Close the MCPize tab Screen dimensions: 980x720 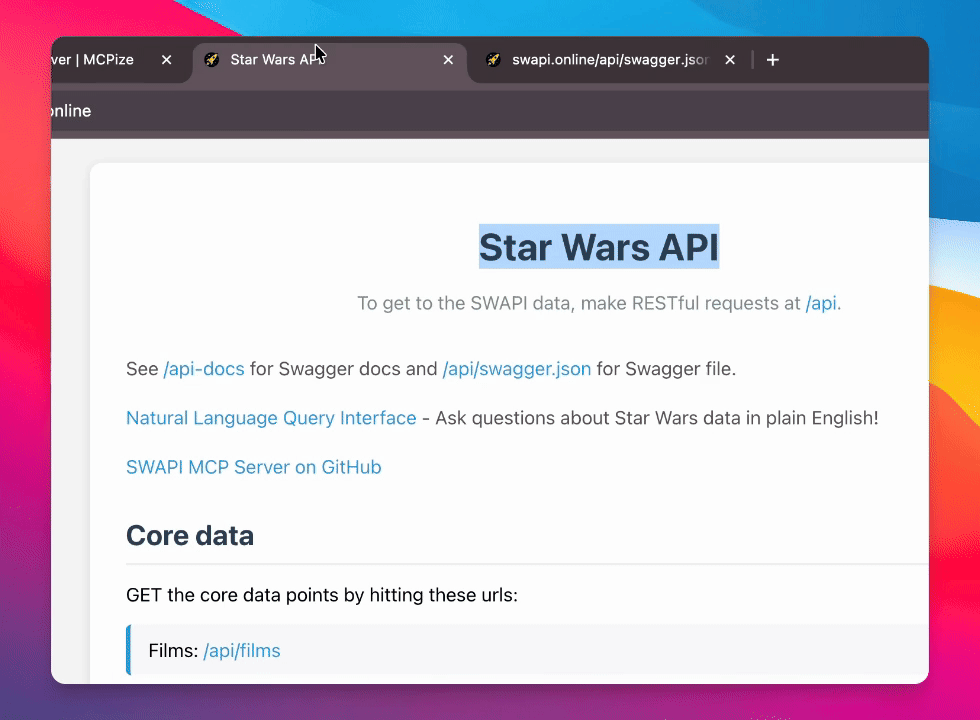(x=166, y=60)
